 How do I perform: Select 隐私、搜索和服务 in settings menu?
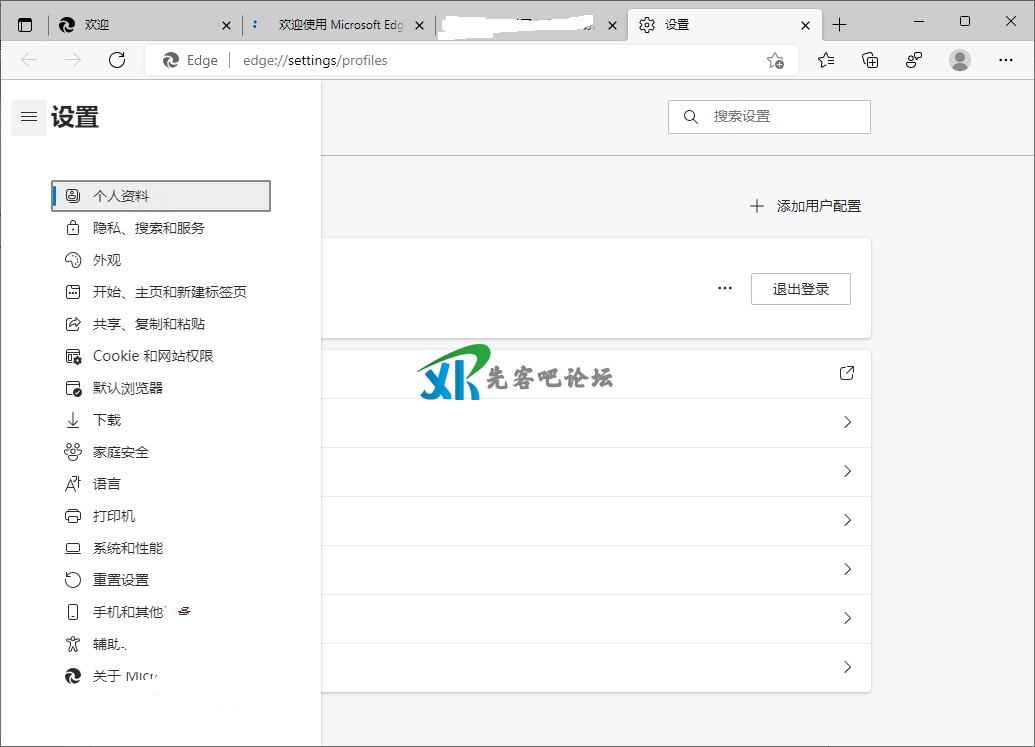pyautogui.click(x=148, y=228)
